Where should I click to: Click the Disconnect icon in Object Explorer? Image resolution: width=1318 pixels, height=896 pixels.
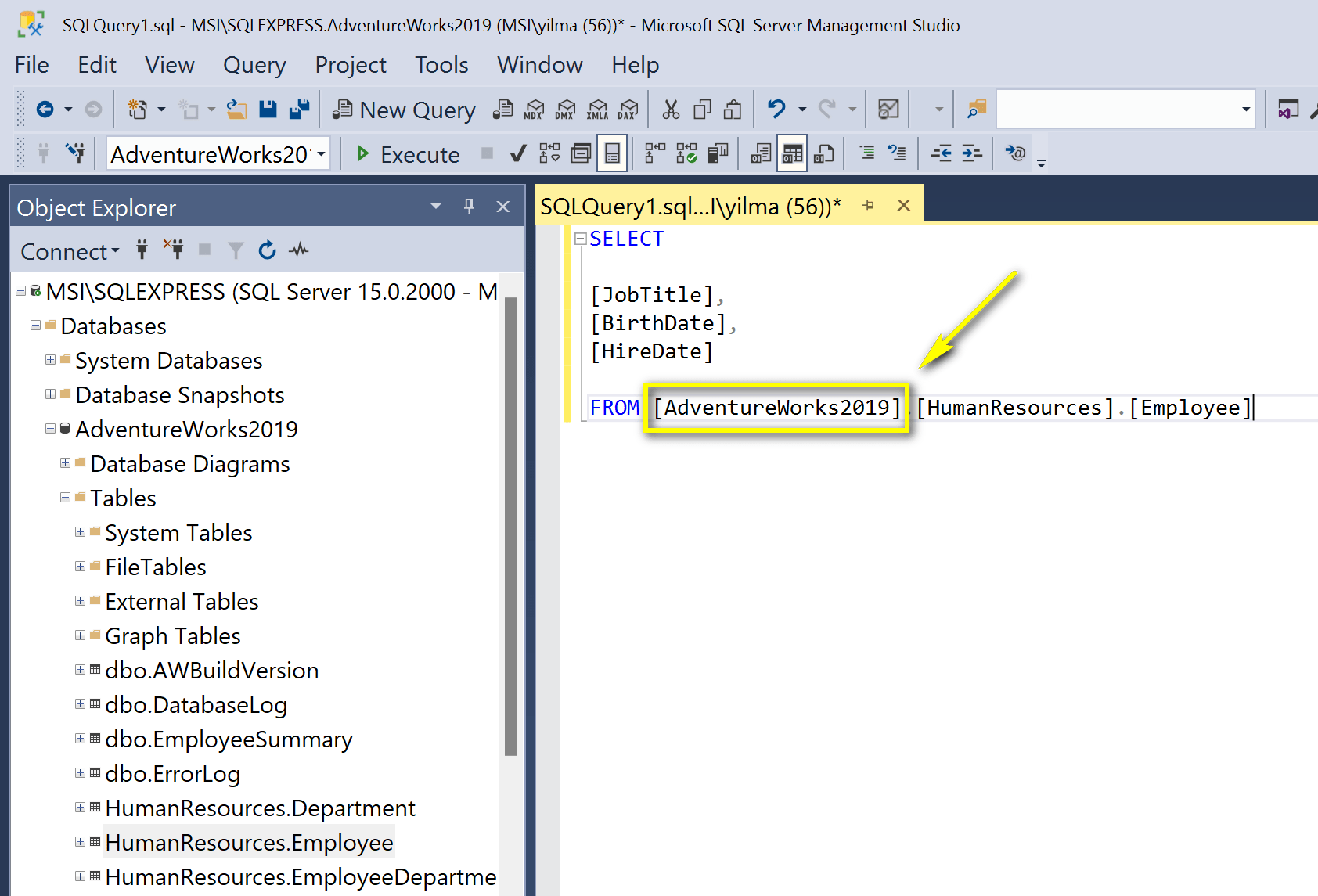[x=174, y=250]
